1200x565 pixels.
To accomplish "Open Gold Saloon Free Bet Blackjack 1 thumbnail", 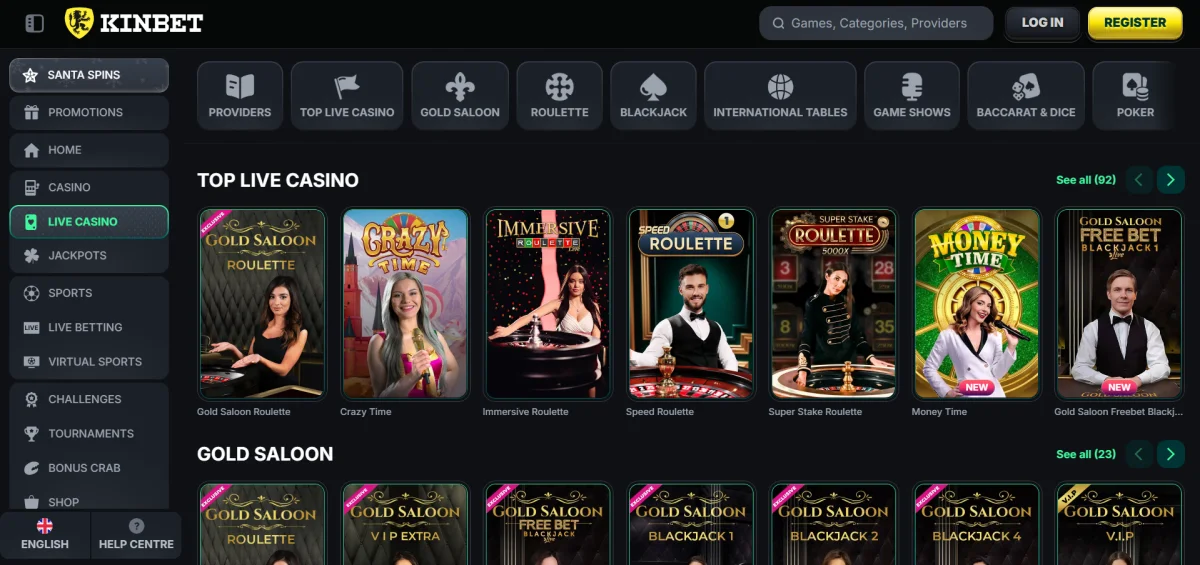I will pyautogui.click(x=1120, y=304).
